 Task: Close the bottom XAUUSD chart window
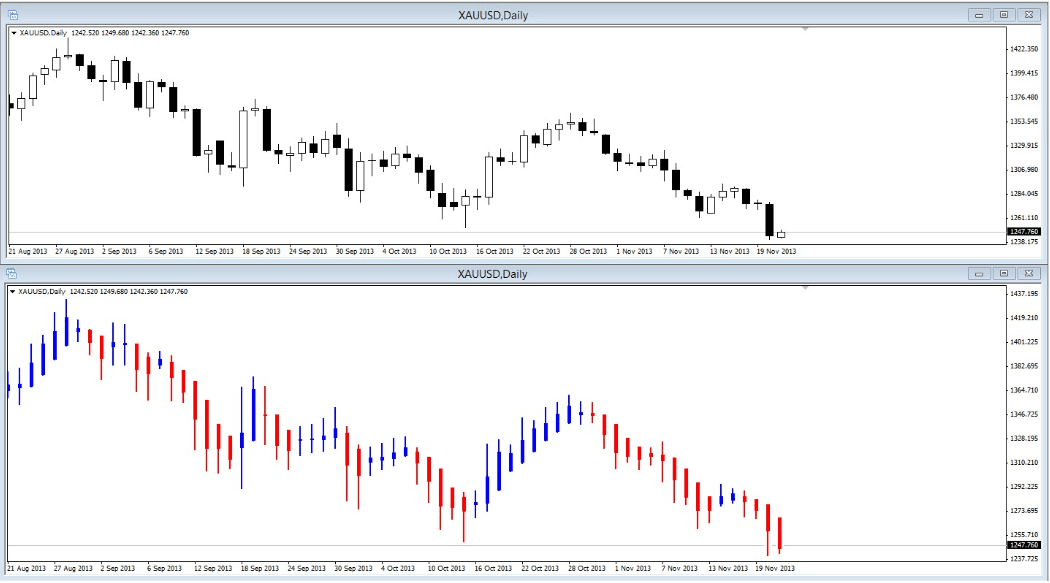tap(1028, 273)
